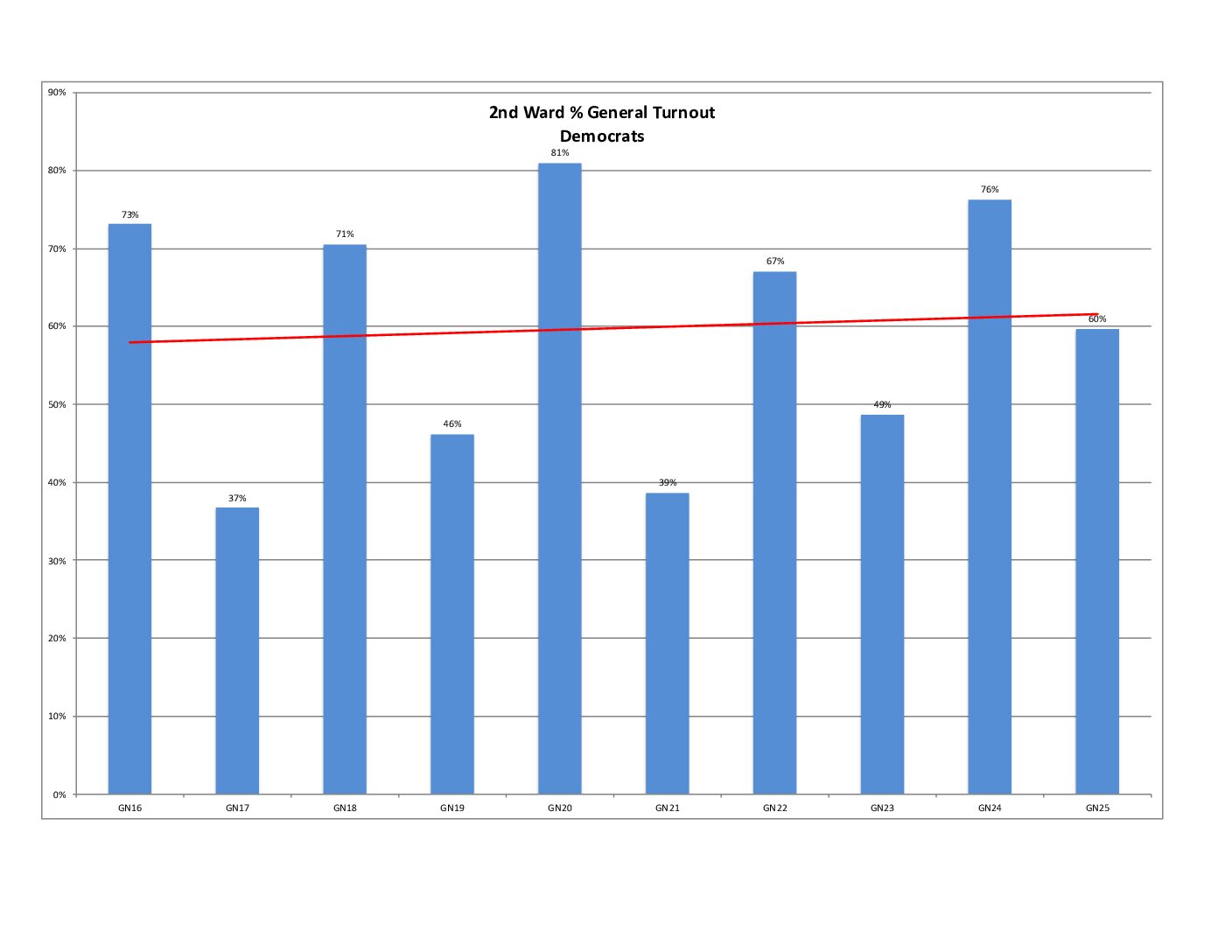Select the 0% y-axis label
The height and width of the screenshot is (952, 1232).
click(x=59, y=795)
